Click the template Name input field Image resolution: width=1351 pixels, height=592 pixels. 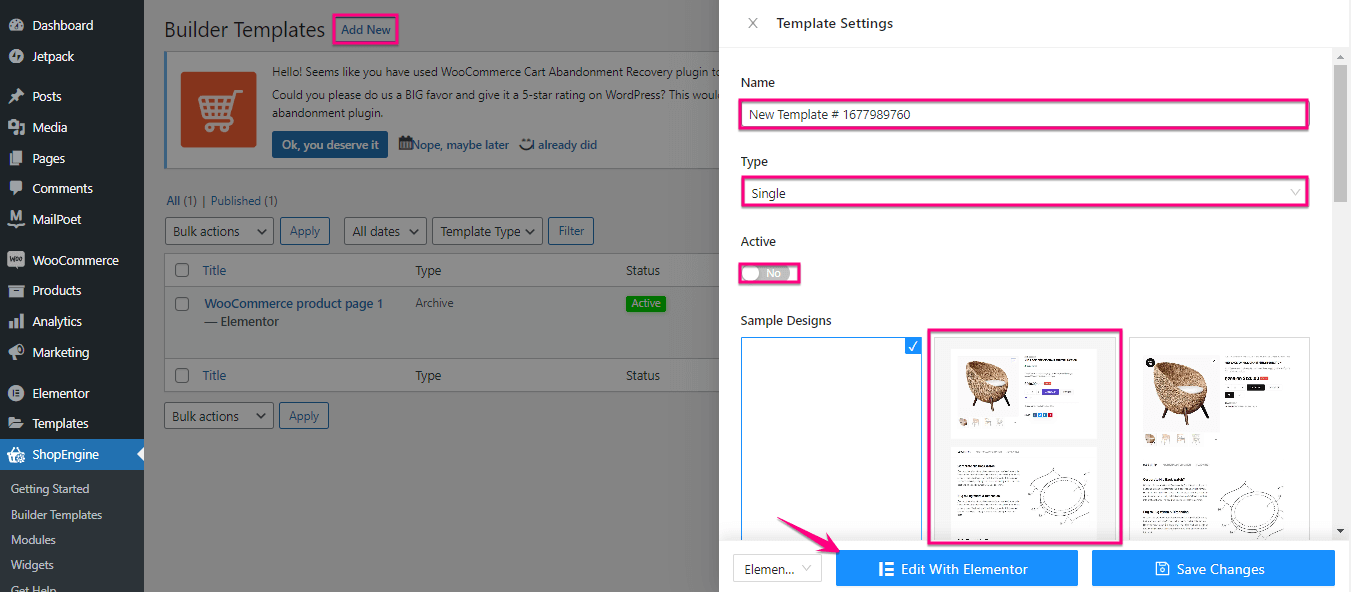(1024, 114)
